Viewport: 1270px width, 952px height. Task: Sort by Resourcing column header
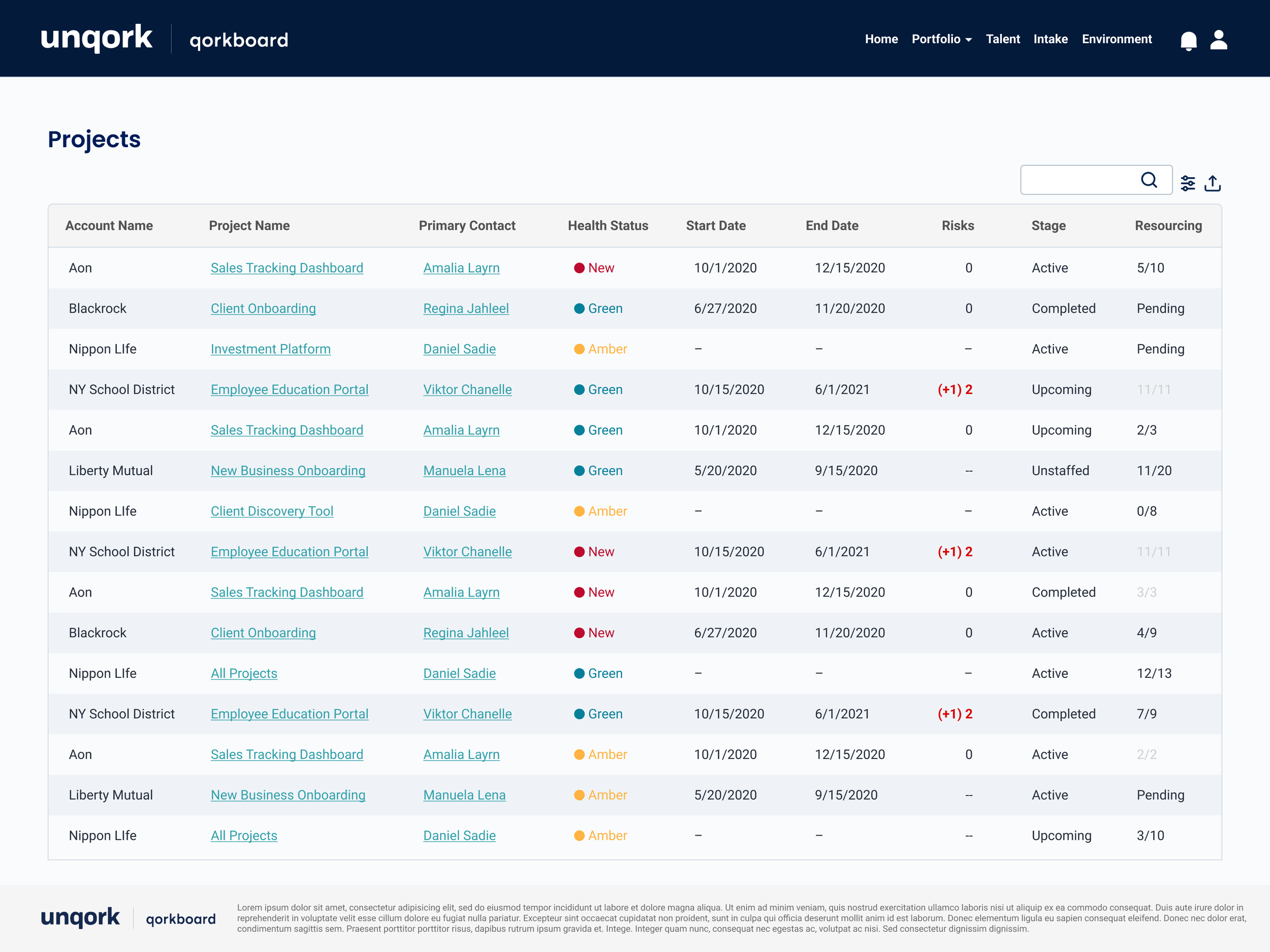coord(1168,225)
